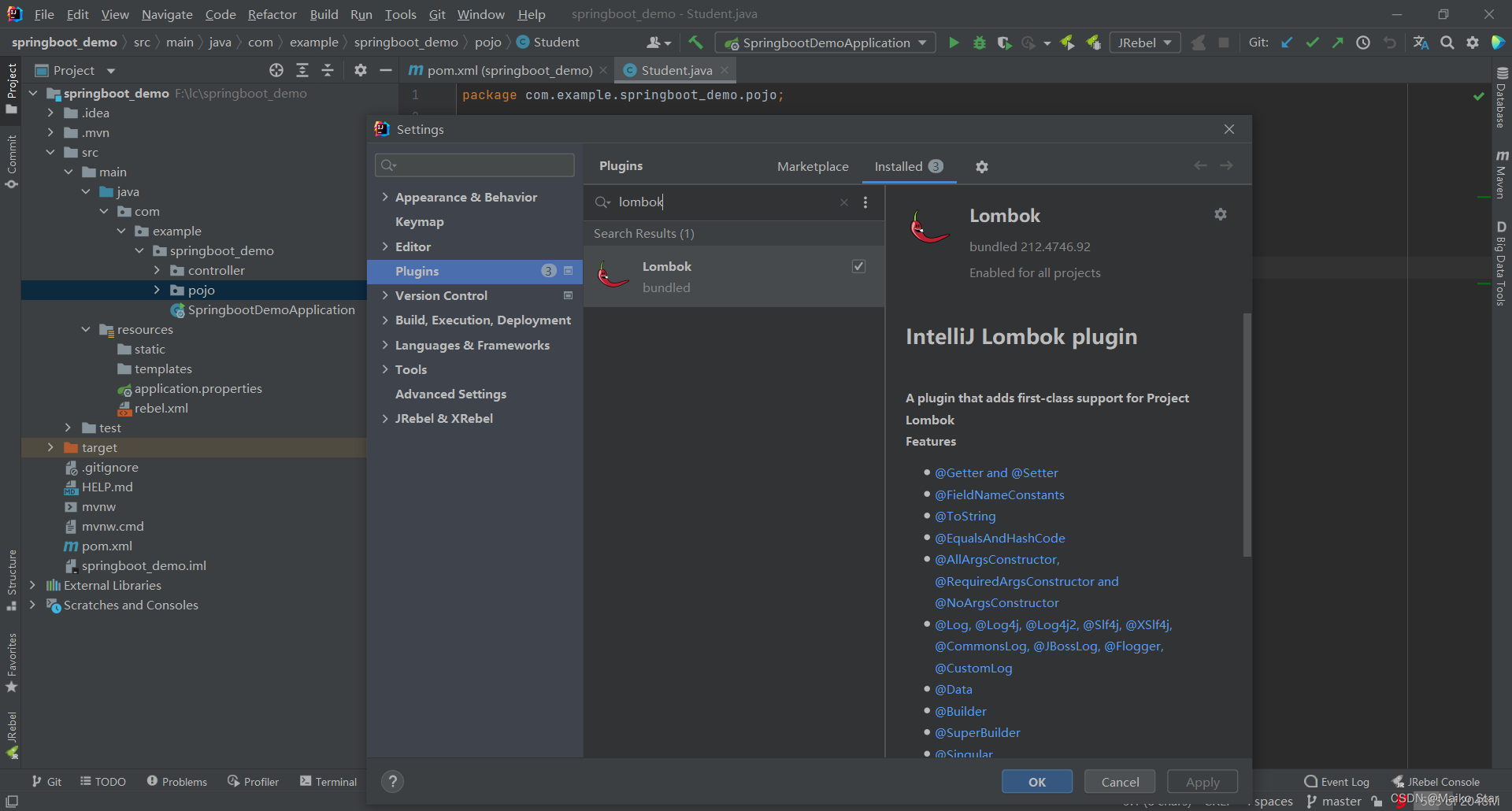The width and height of the screenshot is (1512, 811).
Task: Open Event Log in status bar
Action: pos(1337,781)
